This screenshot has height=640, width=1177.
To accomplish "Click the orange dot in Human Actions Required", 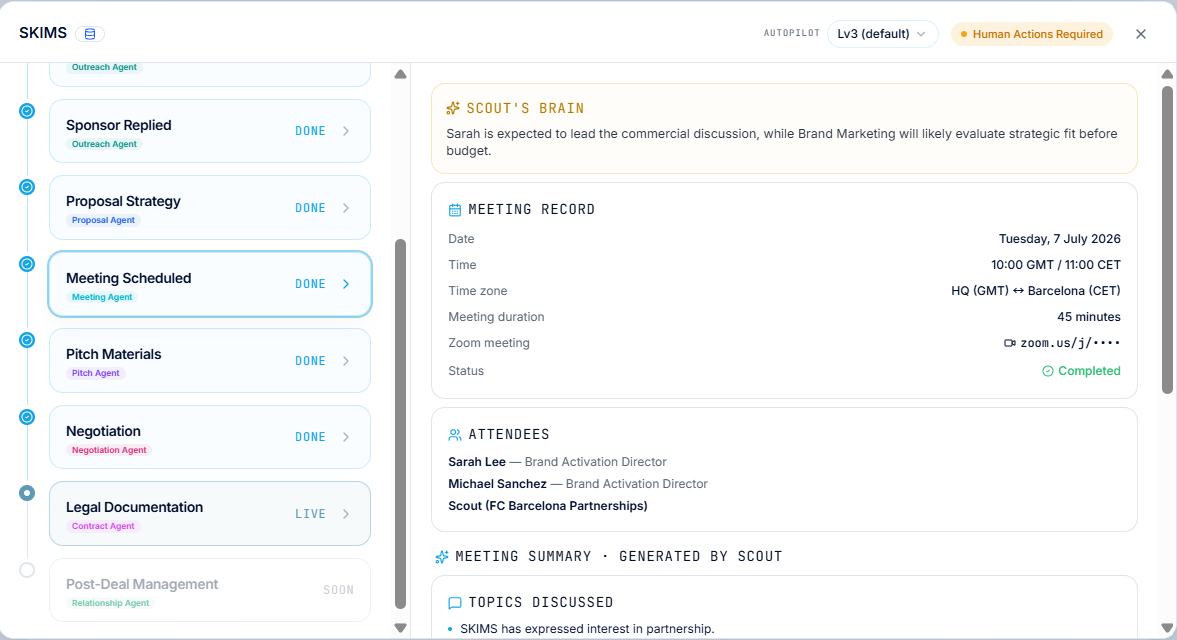I will 964,35.
